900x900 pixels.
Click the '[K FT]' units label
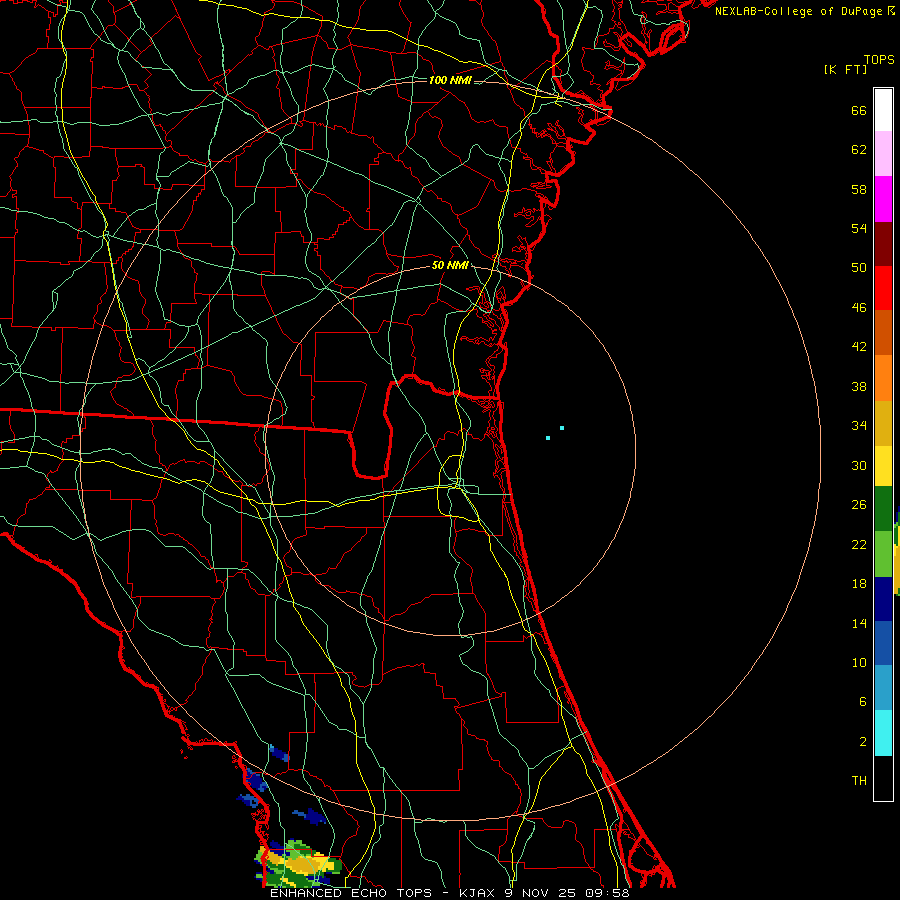coord(845,70)
